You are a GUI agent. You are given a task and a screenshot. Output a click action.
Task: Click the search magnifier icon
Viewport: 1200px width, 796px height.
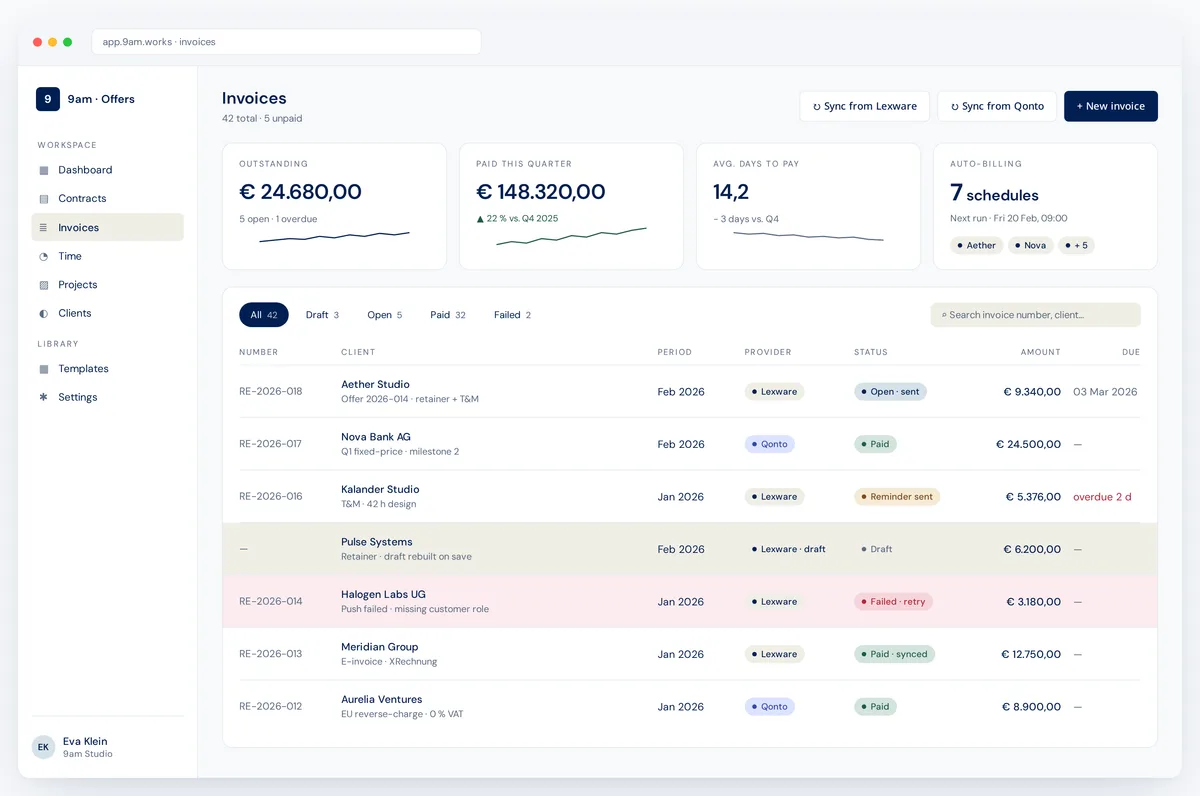pyautogui.click(x=943, y=315)
